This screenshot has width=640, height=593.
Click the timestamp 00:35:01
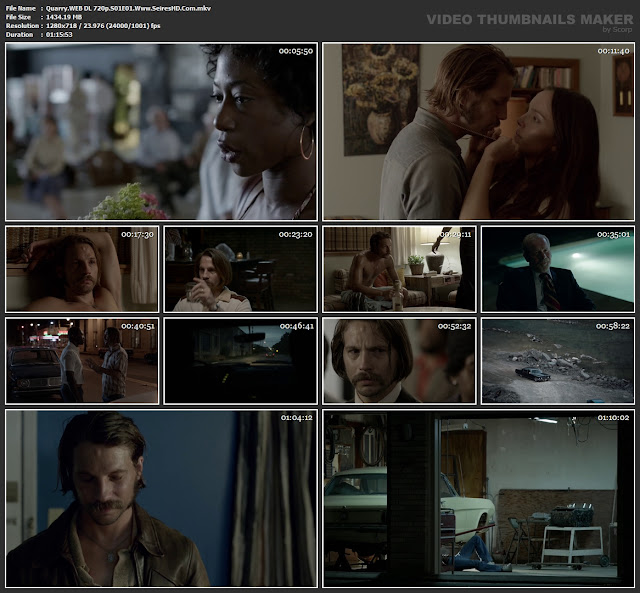pyautogui.click(x=613, y=235)
